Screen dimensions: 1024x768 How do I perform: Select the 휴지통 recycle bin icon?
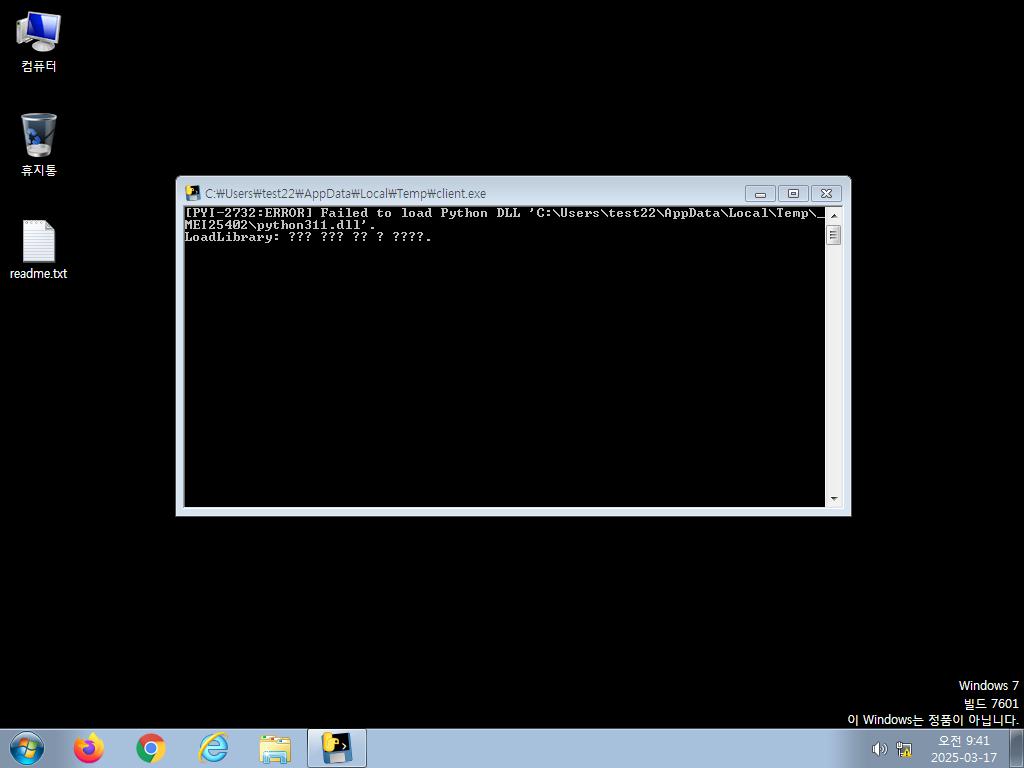click(x=39, y=145)
